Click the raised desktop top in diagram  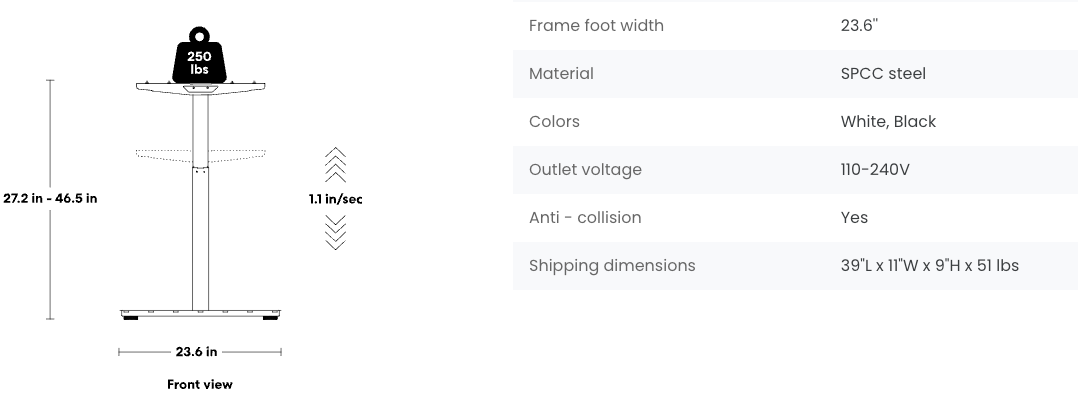(200, 88)
